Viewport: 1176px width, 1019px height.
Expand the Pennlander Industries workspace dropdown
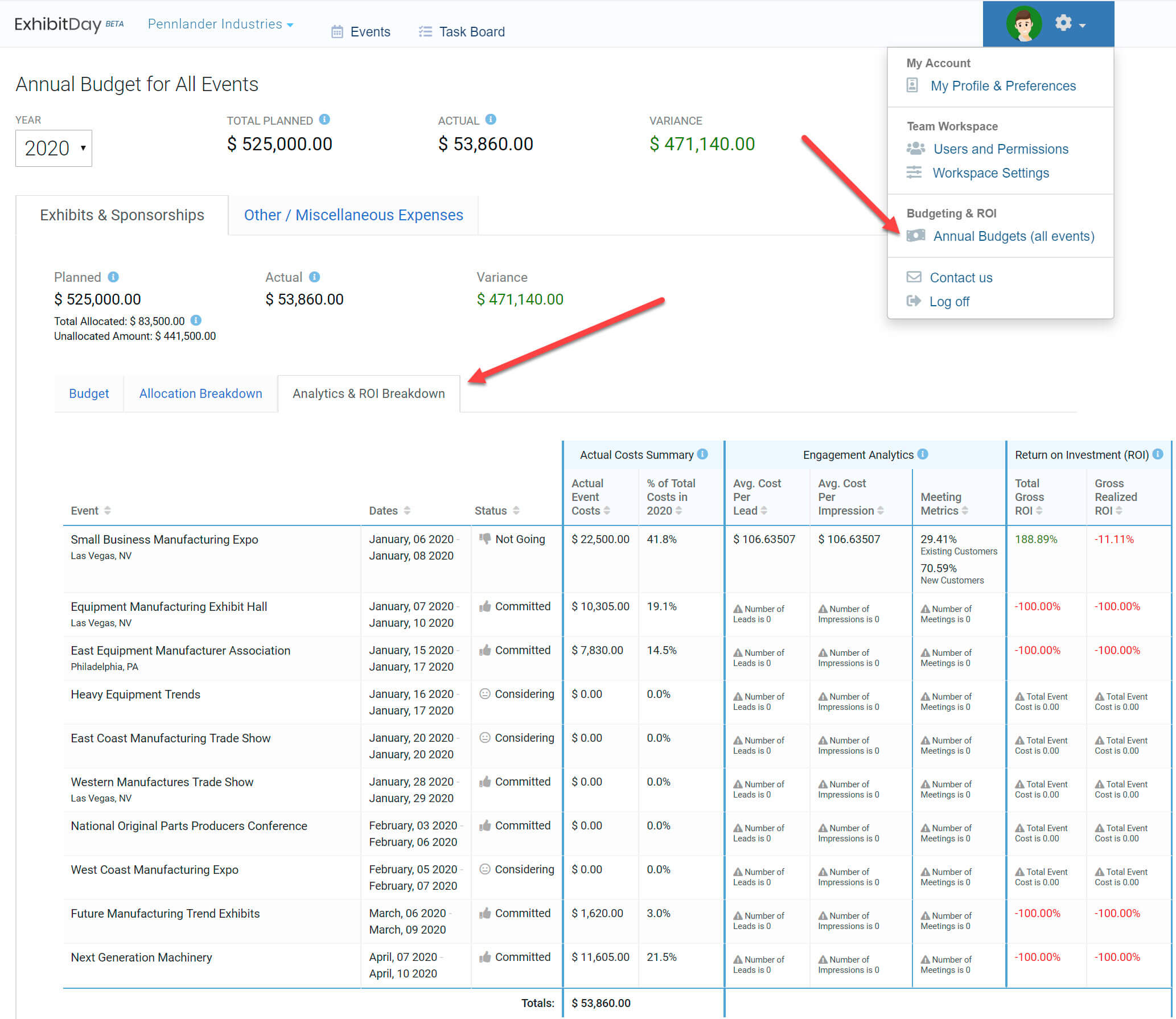(x=221, y=24)
